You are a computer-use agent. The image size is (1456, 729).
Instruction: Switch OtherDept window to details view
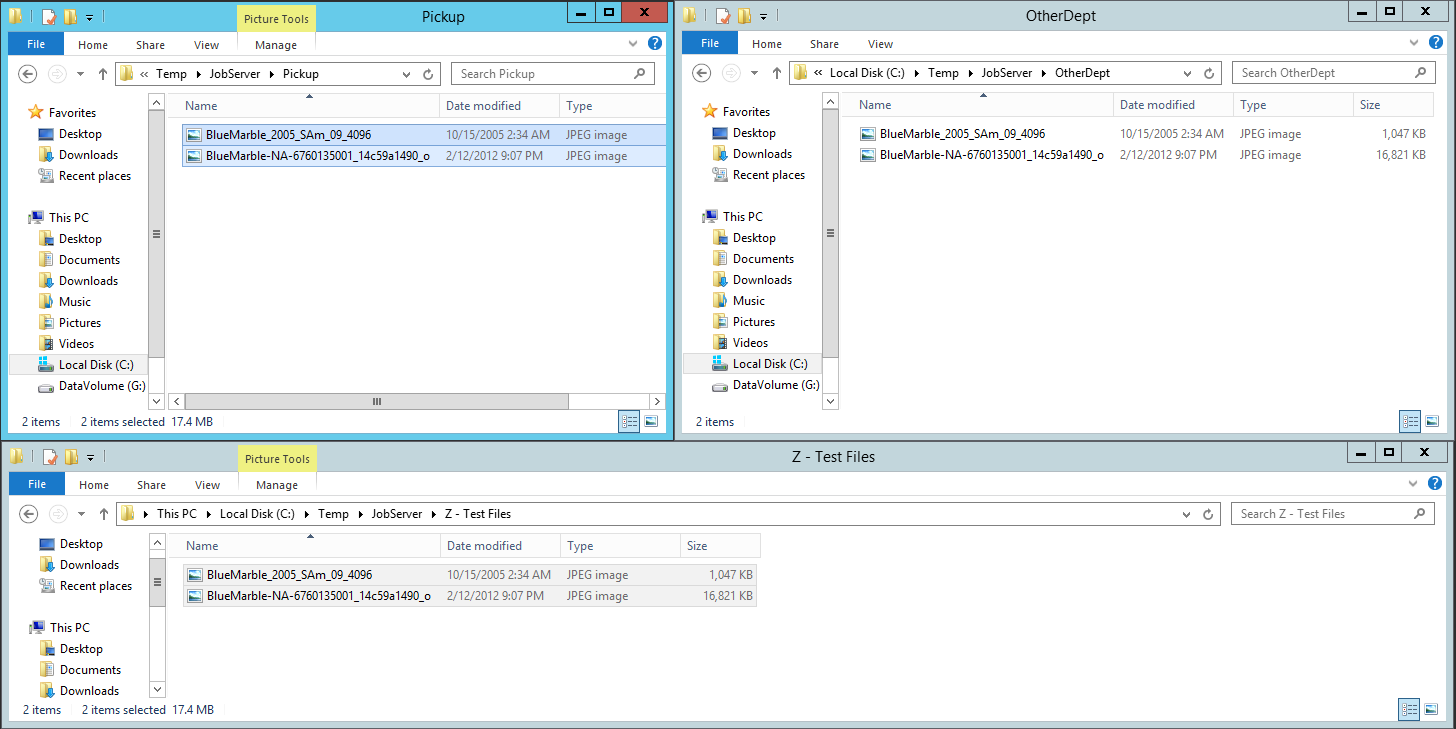click(x=1410, y=422)
